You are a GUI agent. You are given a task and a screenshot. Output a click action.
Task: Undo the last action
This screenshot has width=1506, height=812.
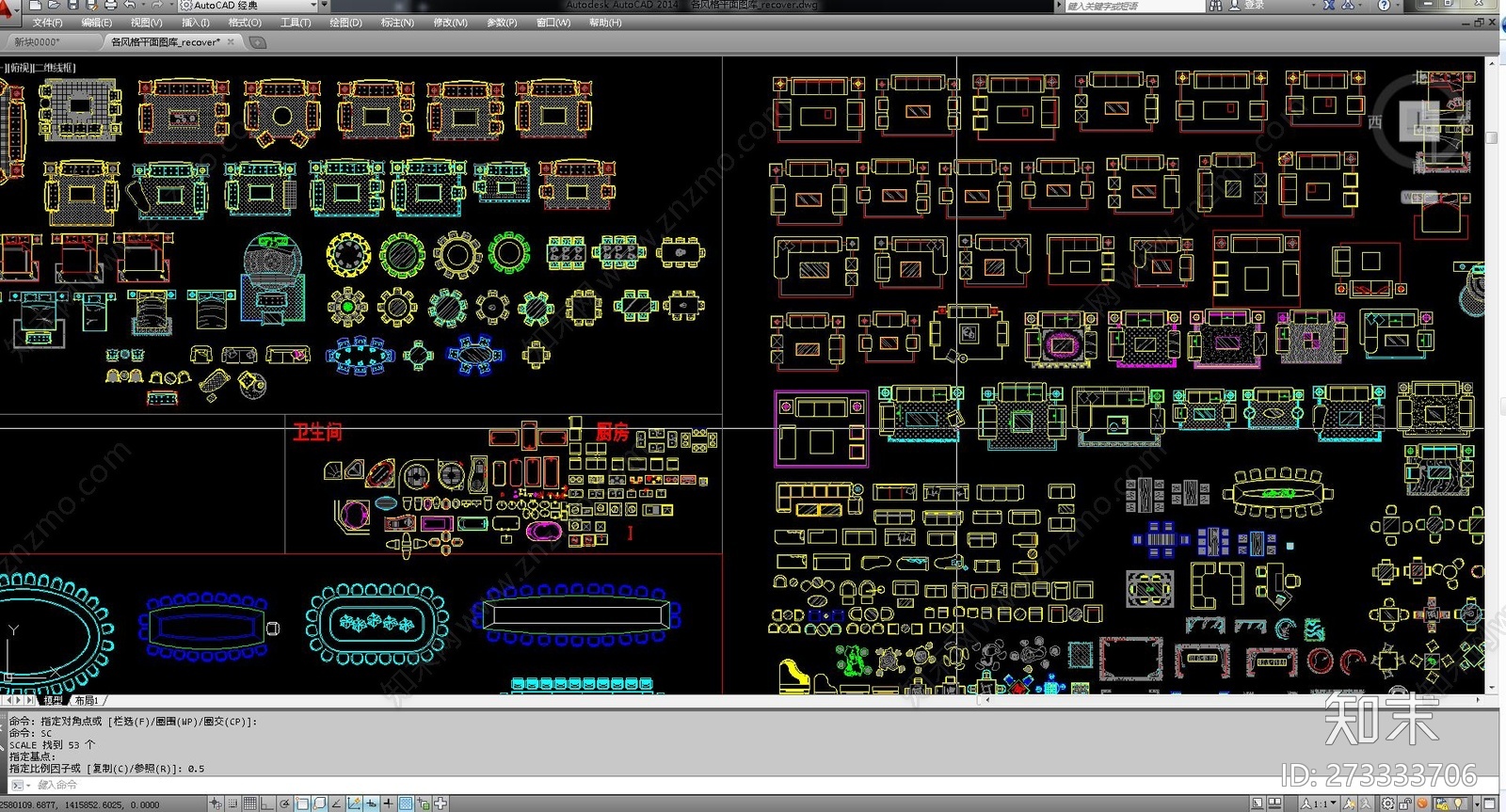click(129, 5)
